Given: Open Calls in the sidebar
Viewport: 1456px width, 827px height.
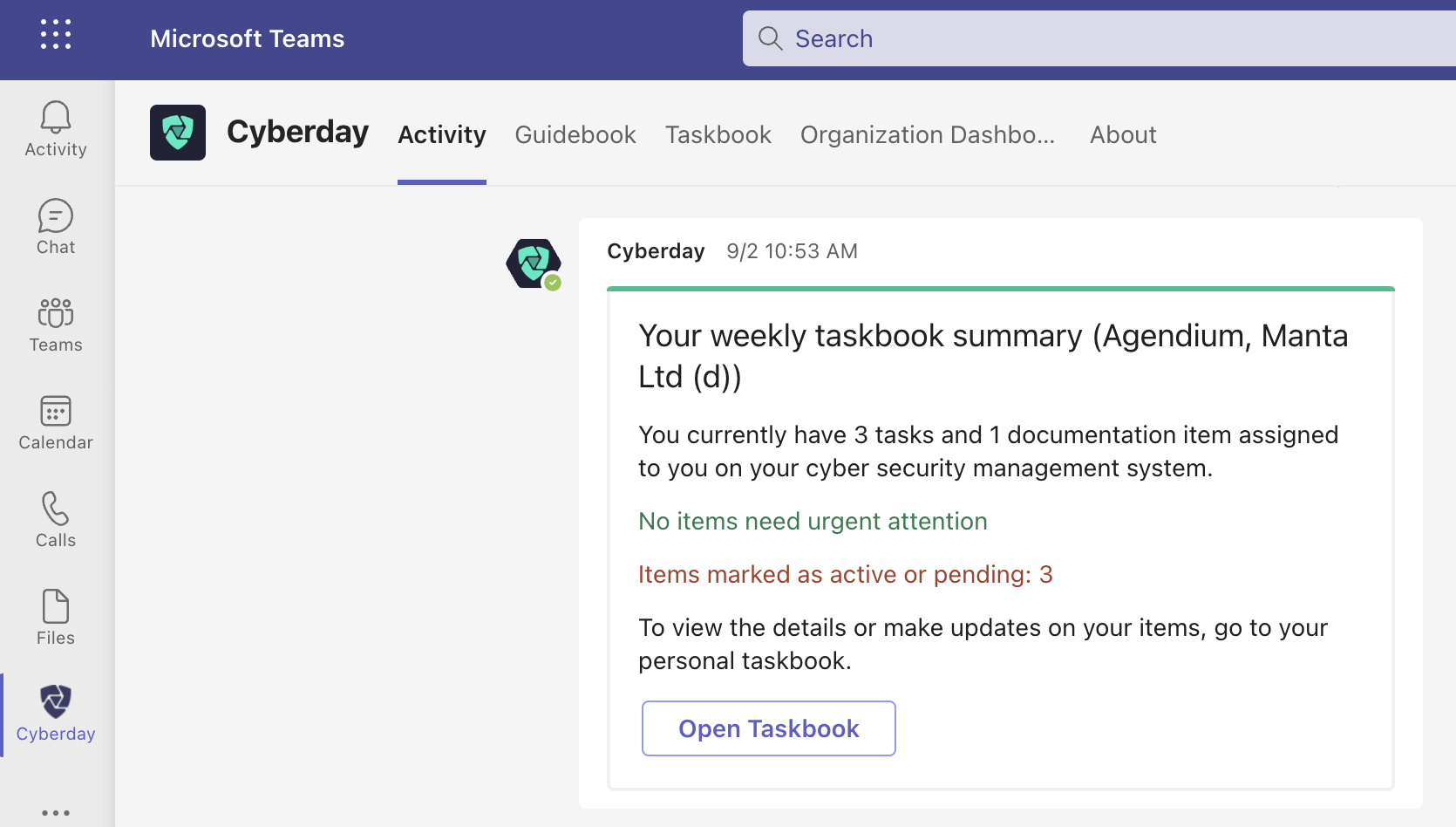Looking at the screenshot, I should 56,520.
